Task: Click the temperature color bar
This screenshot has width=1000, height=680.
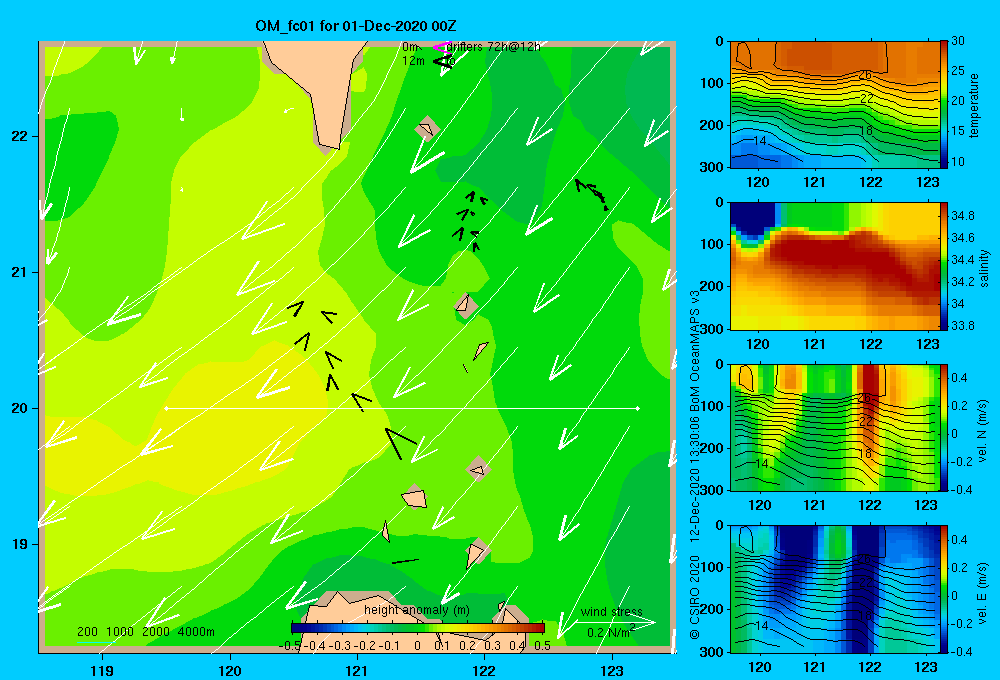Action: [944, 105]
